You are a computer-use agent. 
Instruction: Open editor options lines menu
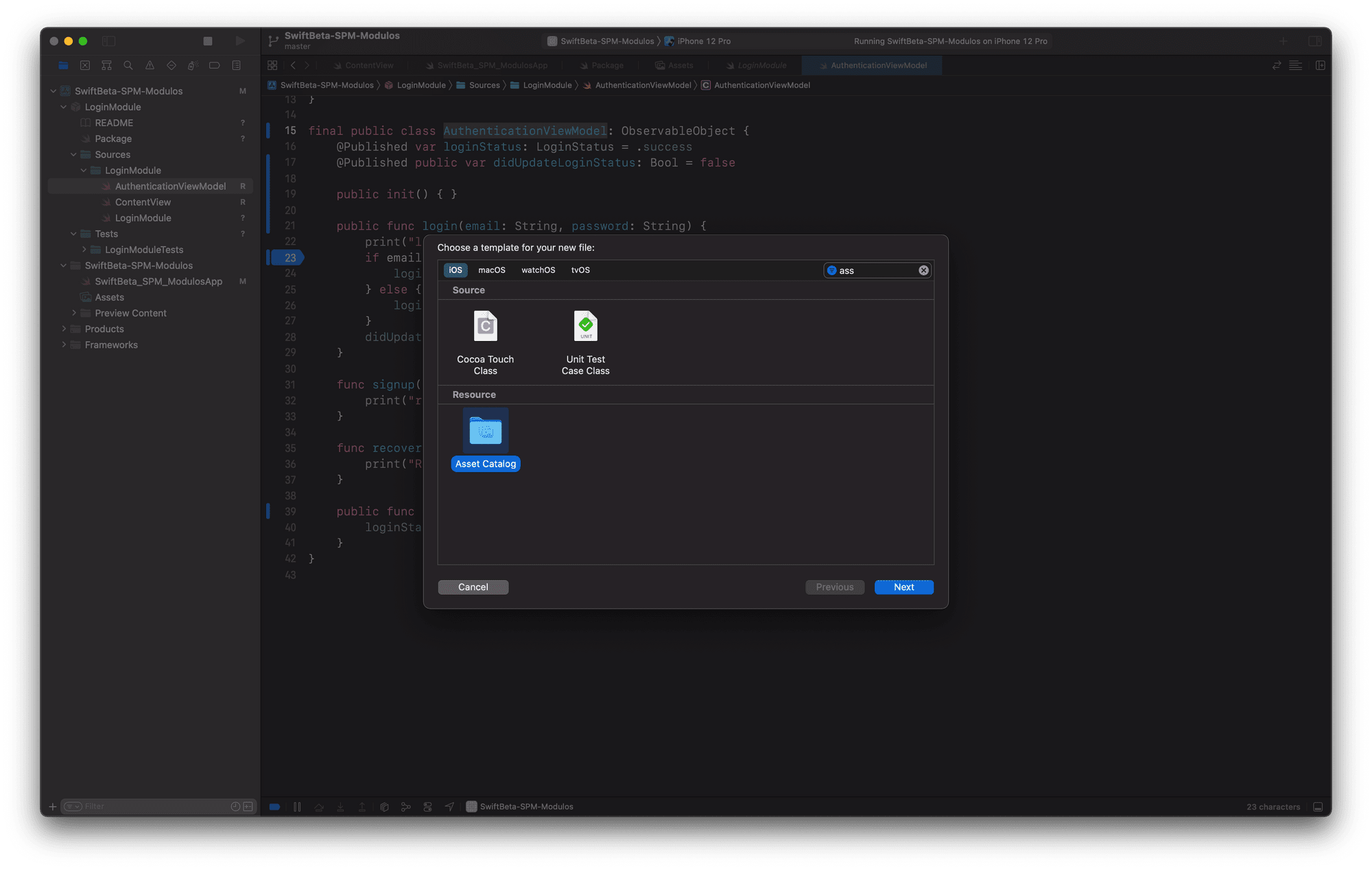coord(1296,65)
